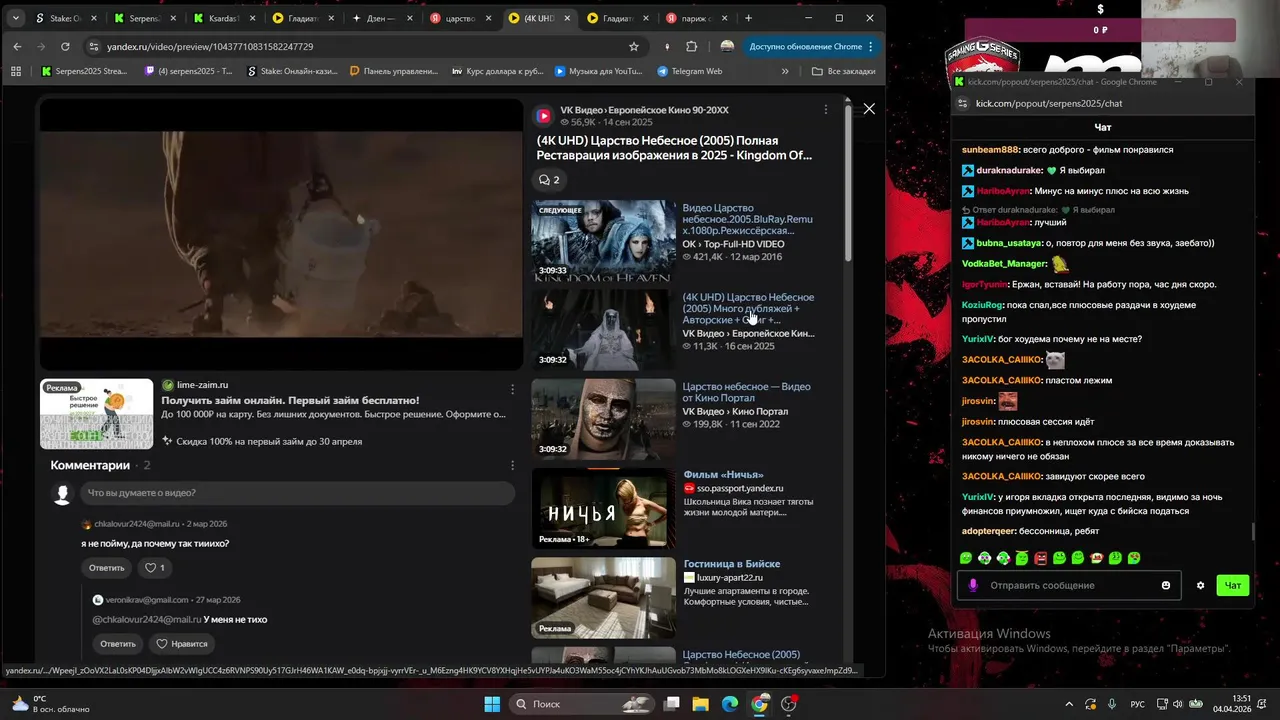Viewport: 1280px width, 720px height.
Task: Click the main video player area
Action: point(281,235)
